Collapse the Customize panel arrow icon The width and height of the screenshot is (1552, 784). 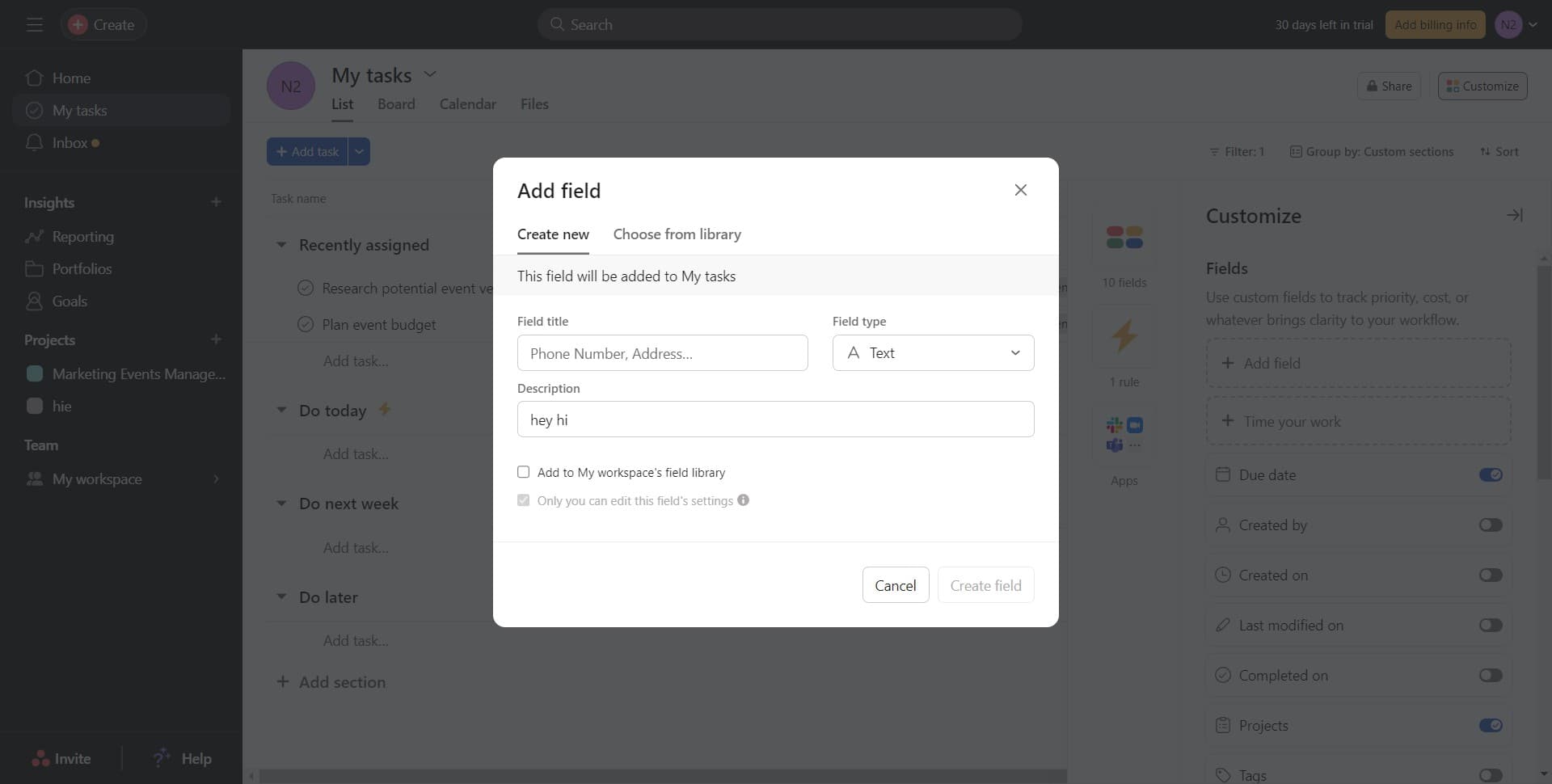[1514, 215]
